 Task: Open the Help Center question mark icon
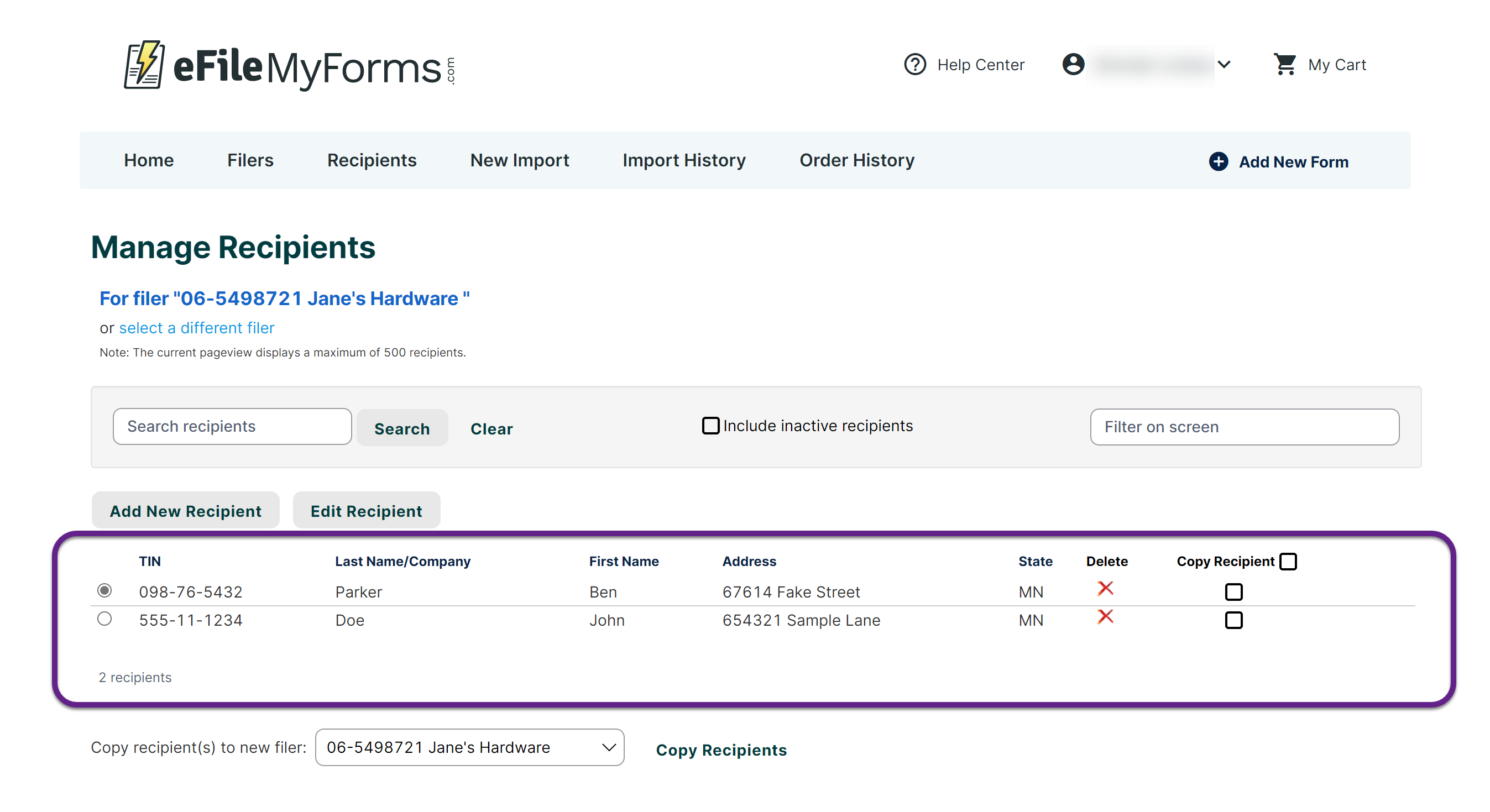(914, 64)
